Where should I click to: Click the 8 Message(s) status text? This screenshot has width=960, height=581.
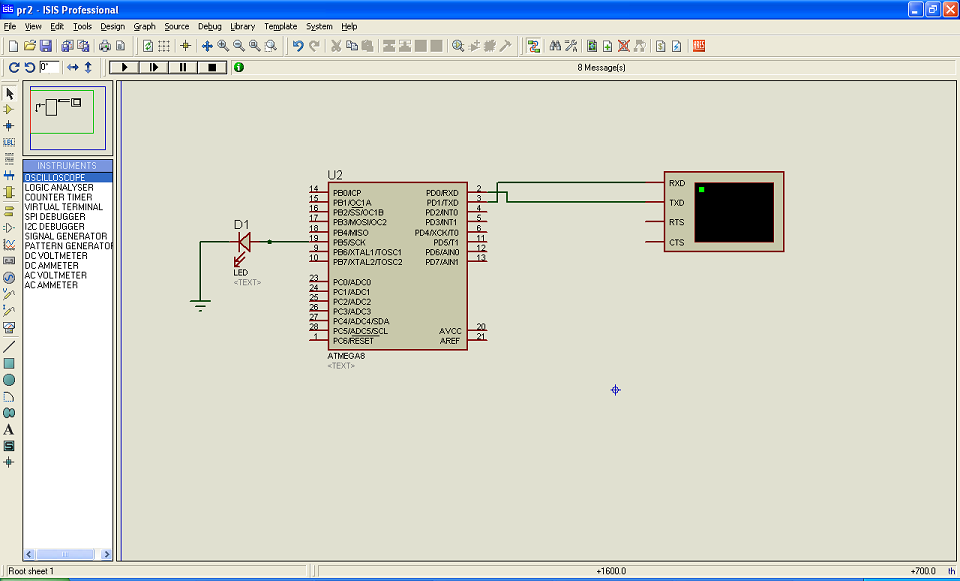[601, 68]
